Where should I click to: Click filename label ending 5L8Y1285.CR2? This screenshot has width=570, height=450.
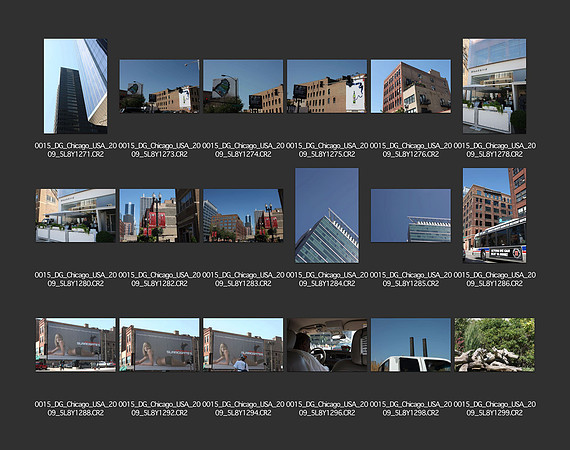(411, 279)
